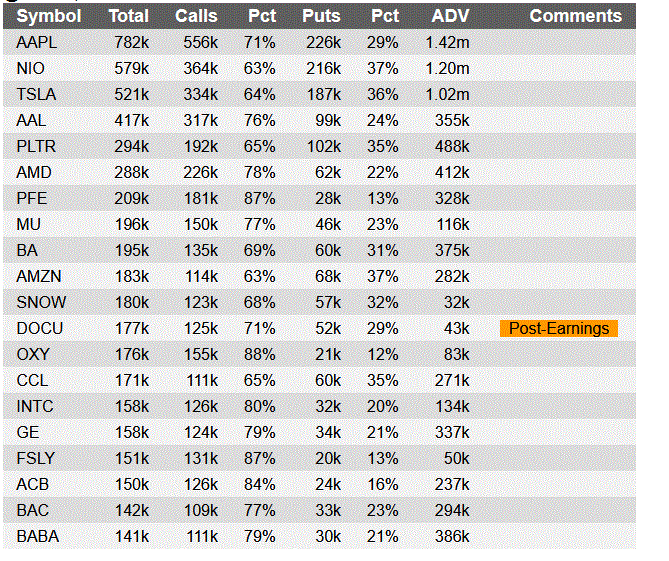669x561 pixels.
Task: Click the Symbol column header
Action: (x=49, y=16)
